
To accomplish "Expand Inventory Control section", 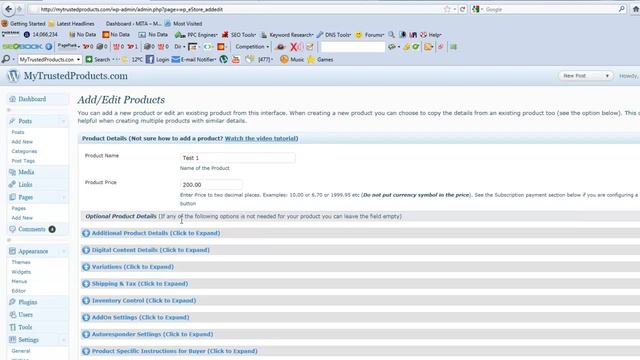I will pos(144,300).
